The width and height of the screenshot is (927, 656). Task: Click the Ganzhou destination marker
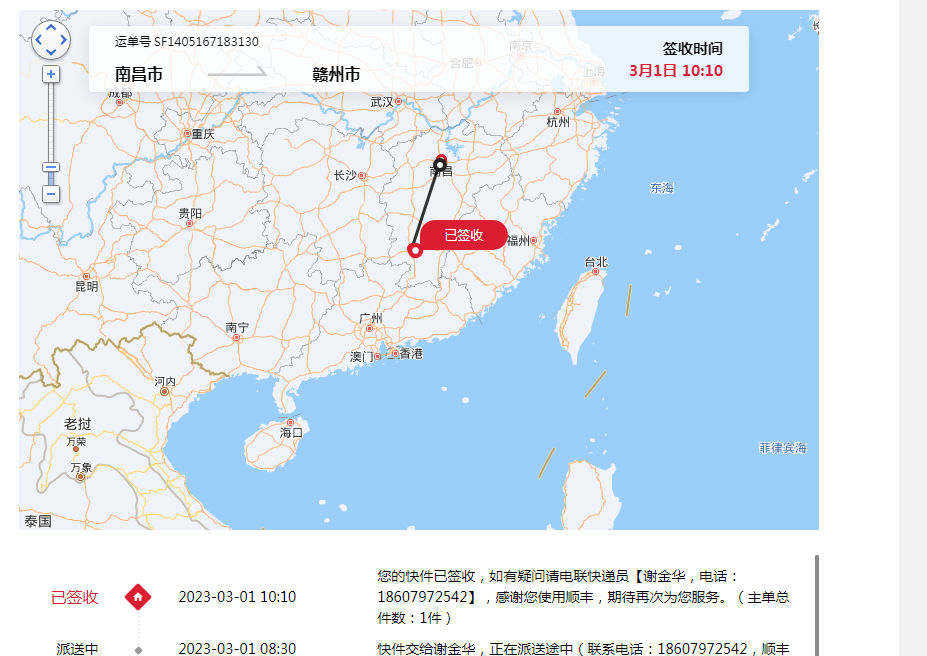coord(415,251)
